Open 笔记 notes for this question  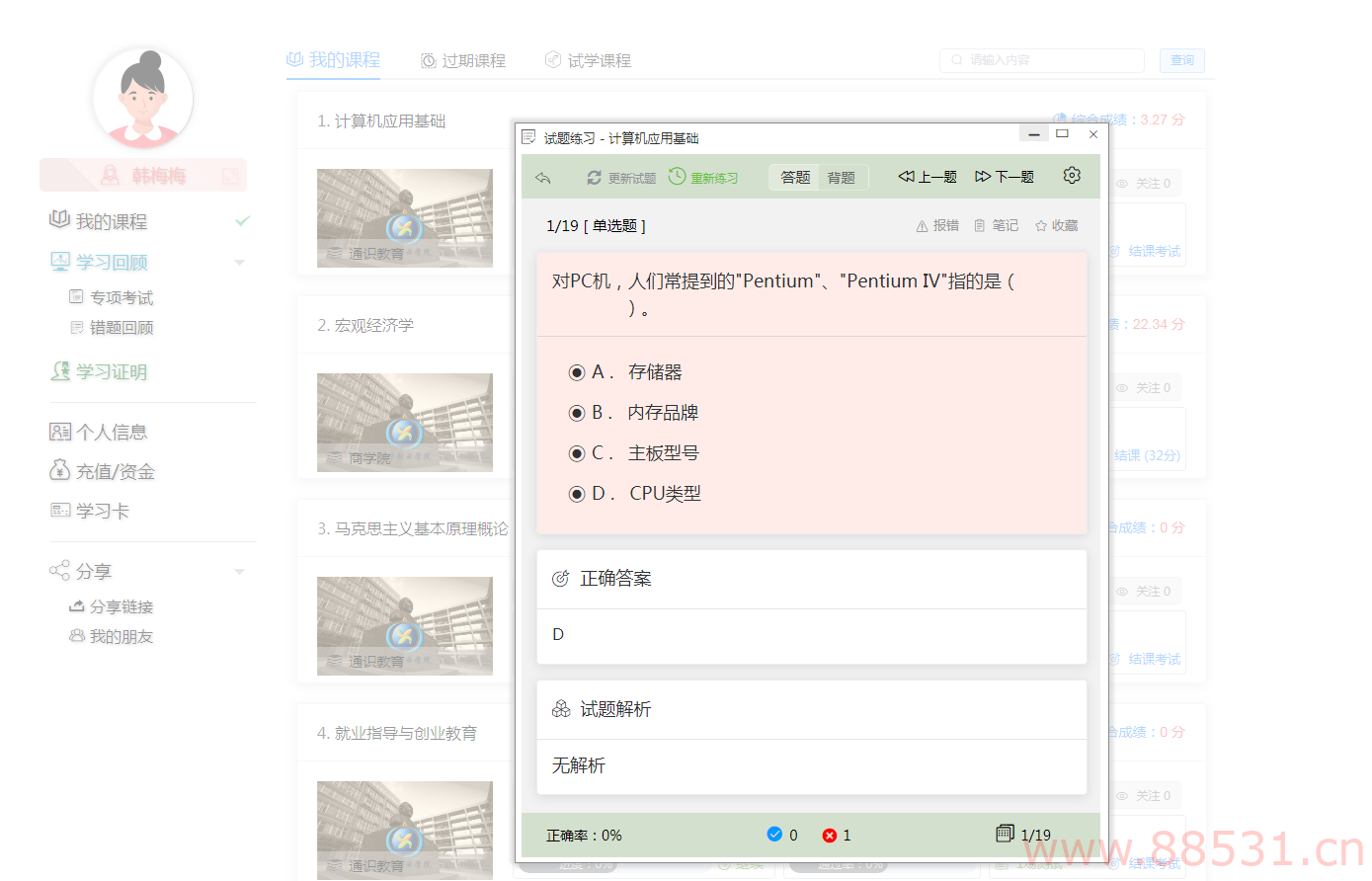tap(996, 225)
